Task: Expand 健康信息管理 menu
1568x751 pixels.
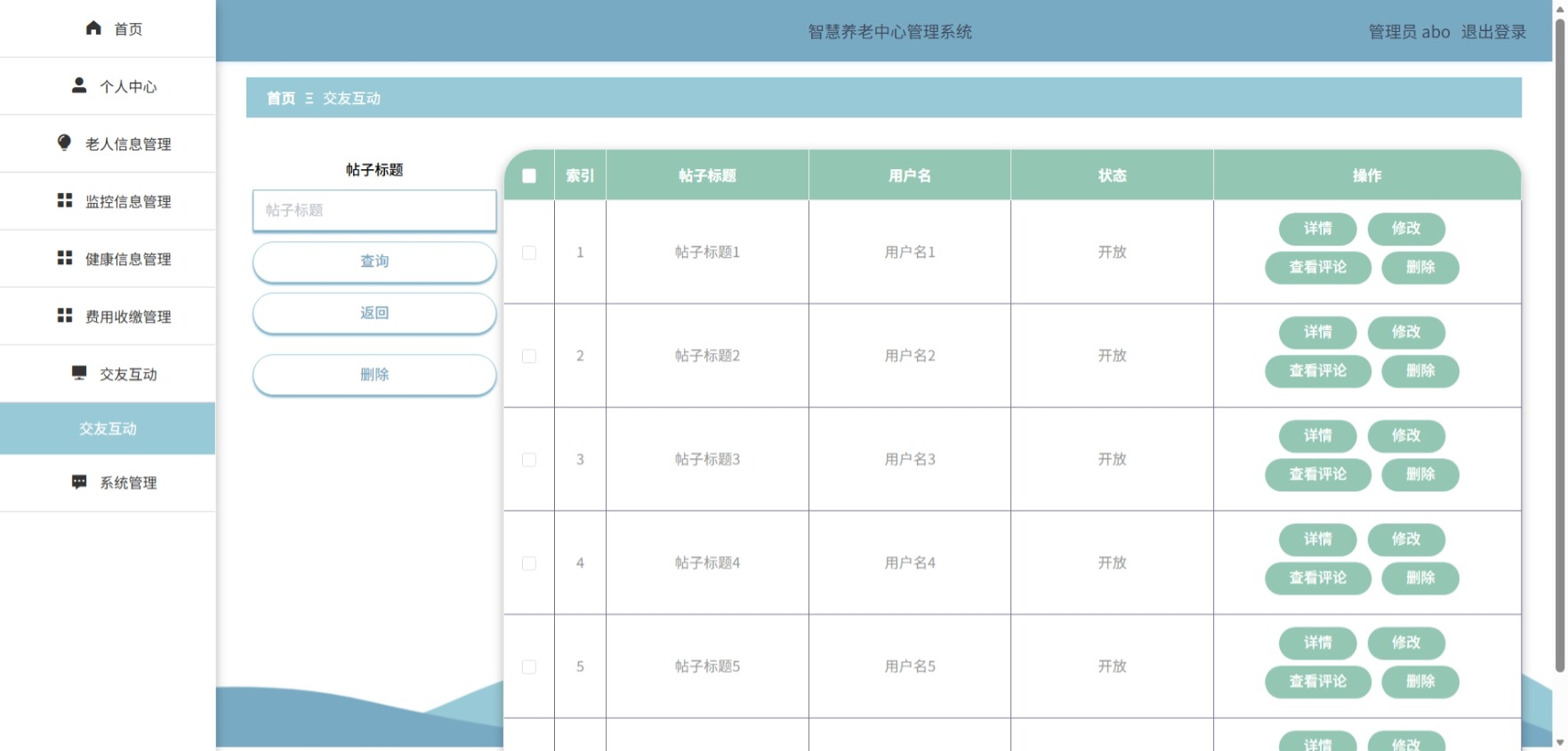Action: (x=108, y=259)
